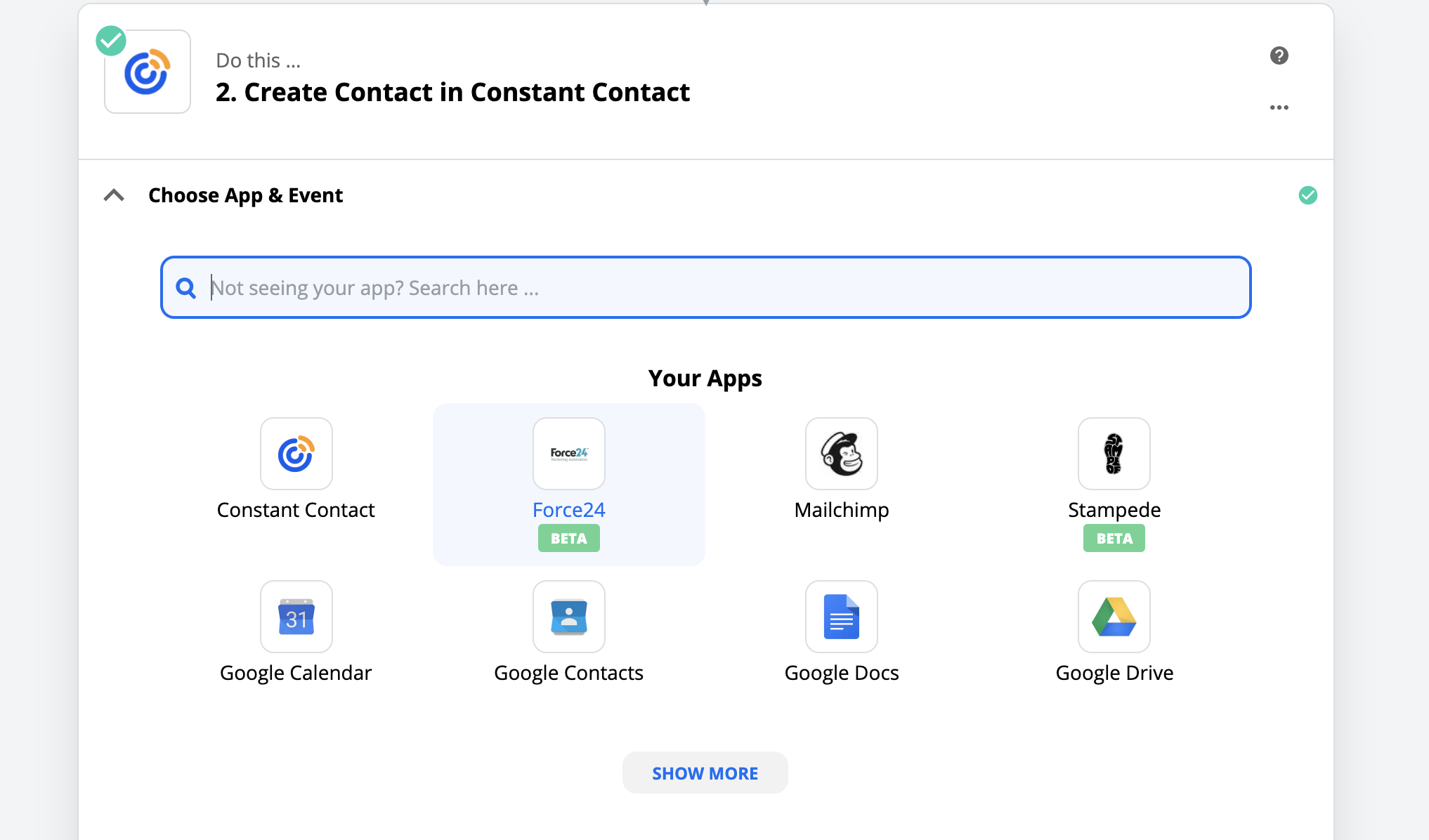Click the BETA badge under Stampede
This screenshot has height=840, width=1429.
click(1114, 539)
